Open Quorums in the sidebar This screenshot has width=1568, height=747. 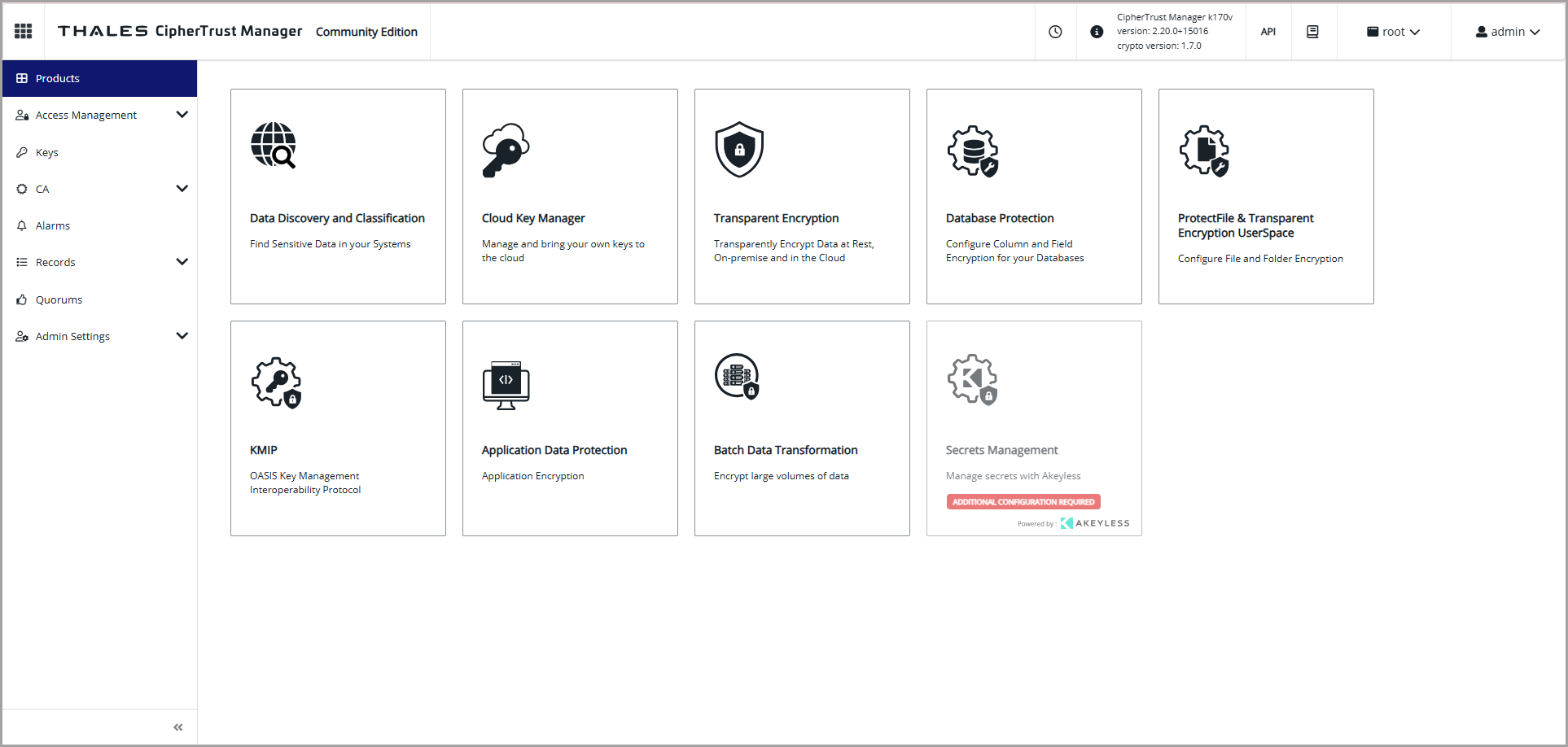click(99, 299)
